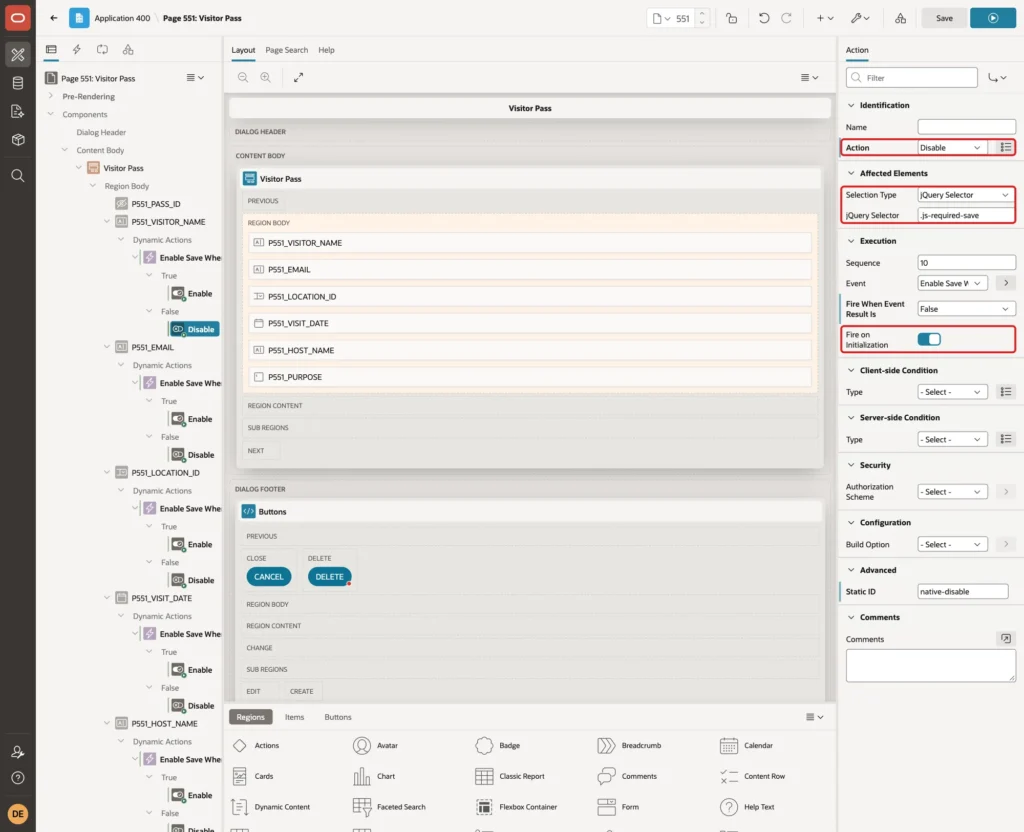Open administration icon in sidebar
This screenshot has height=832, width=1024.
pos(18,752)
